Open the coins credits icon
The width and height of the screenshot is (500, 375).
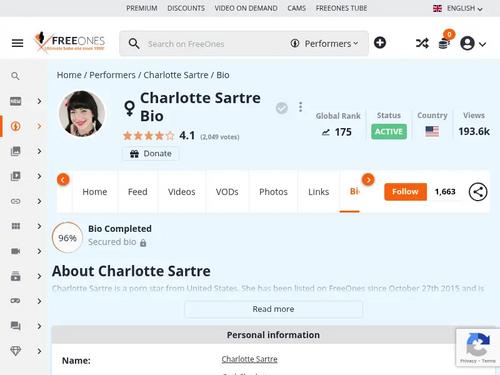(444, 43)
